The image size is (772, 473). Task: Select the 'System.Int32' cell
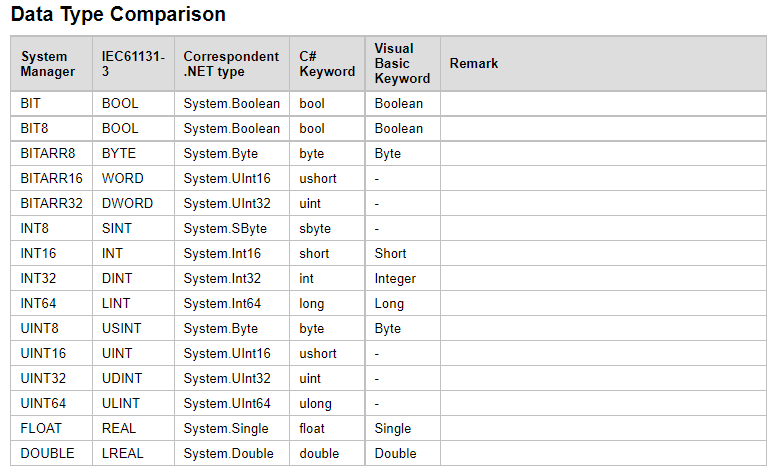coord(232,279)
